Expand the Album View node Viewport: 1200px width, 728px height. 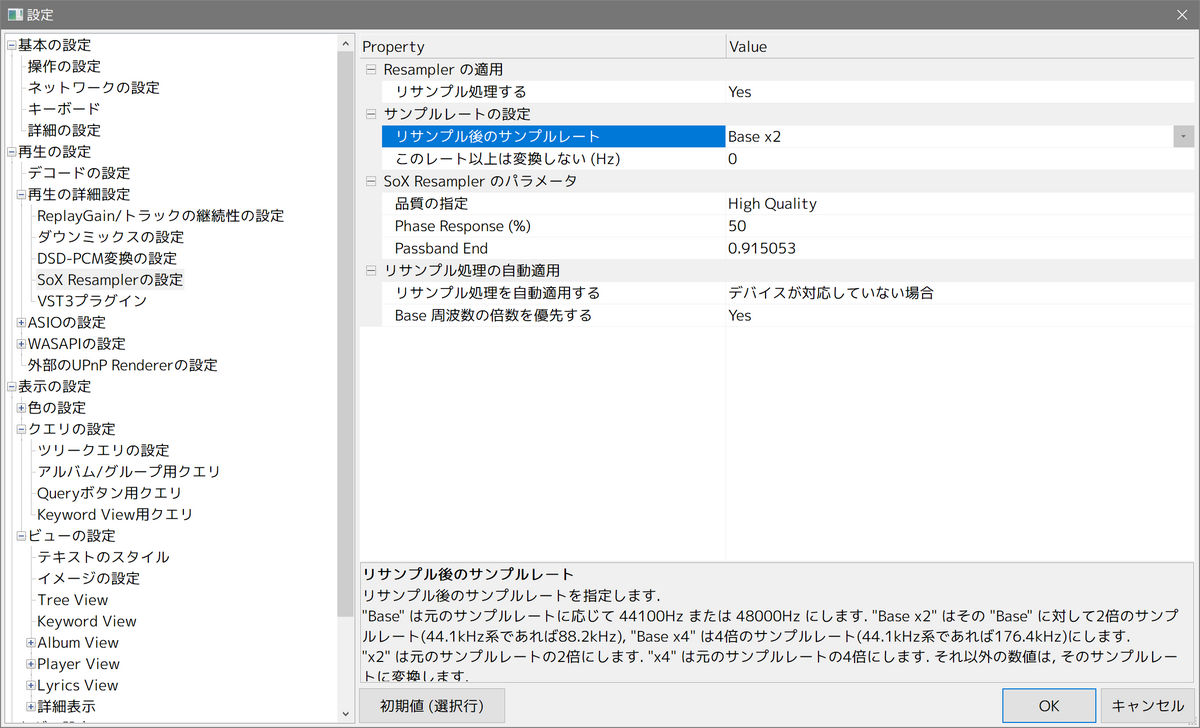pyautogui.click(x=31, y=643)
